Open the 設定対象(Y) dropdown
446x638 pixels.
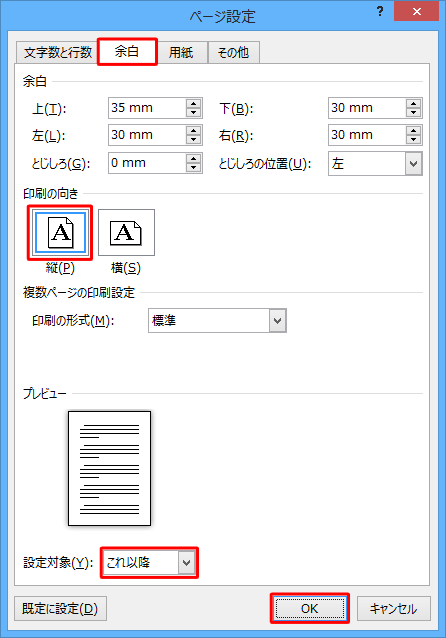186,563
